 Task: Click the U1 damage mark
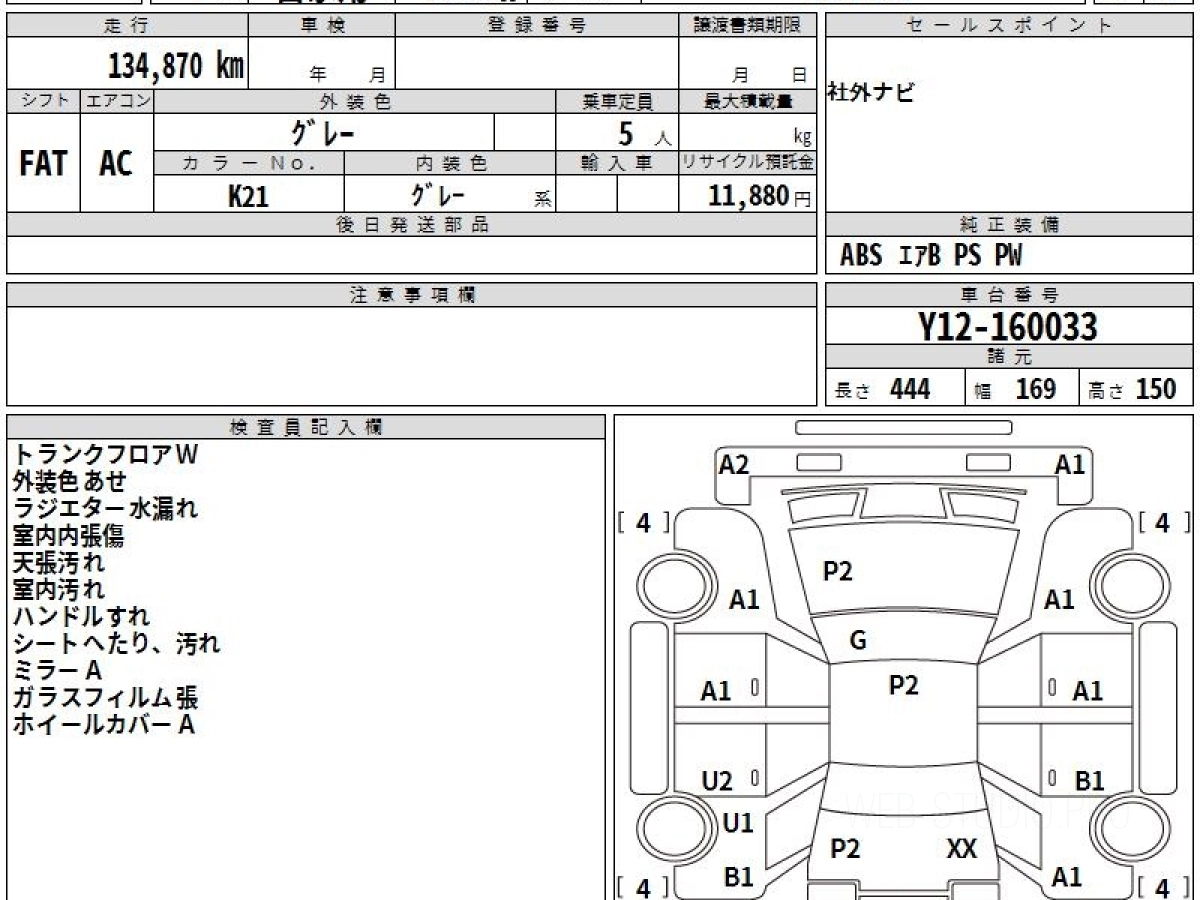click(x=738, y=823)
